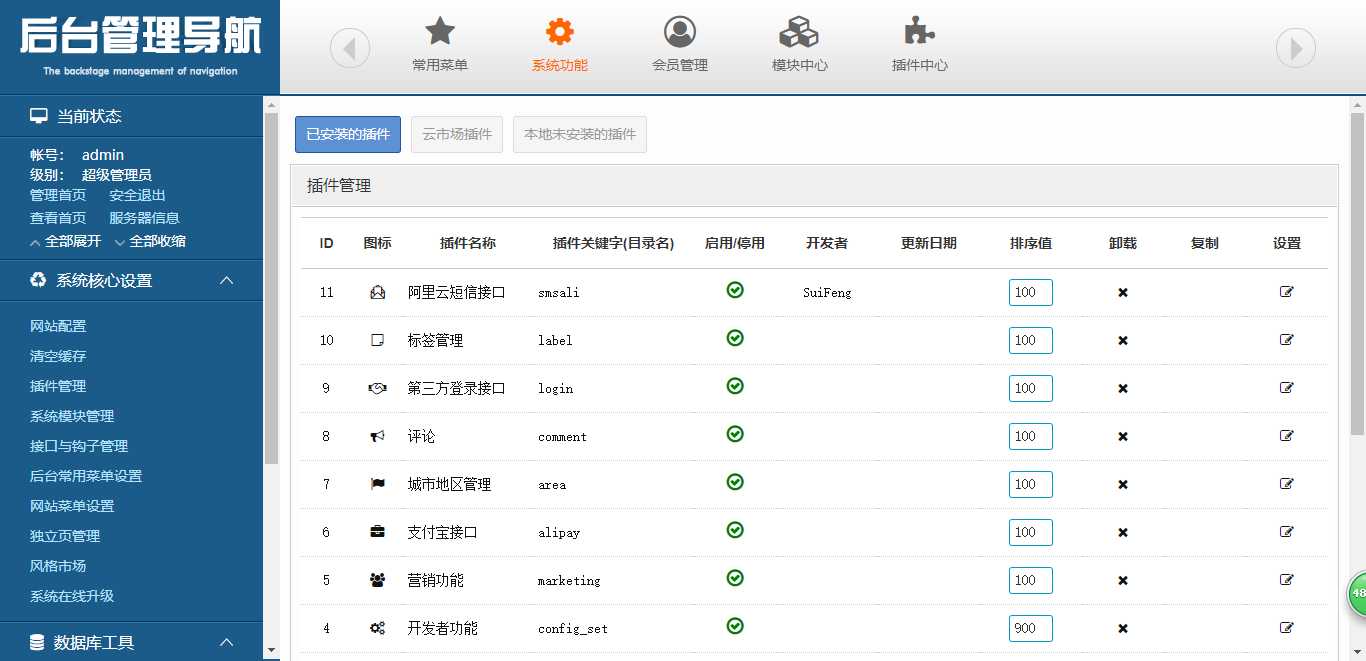This screenshot has width=1366, height=661.
Task: Open 清空缓存 in sidebar
Action: point(58,356)
